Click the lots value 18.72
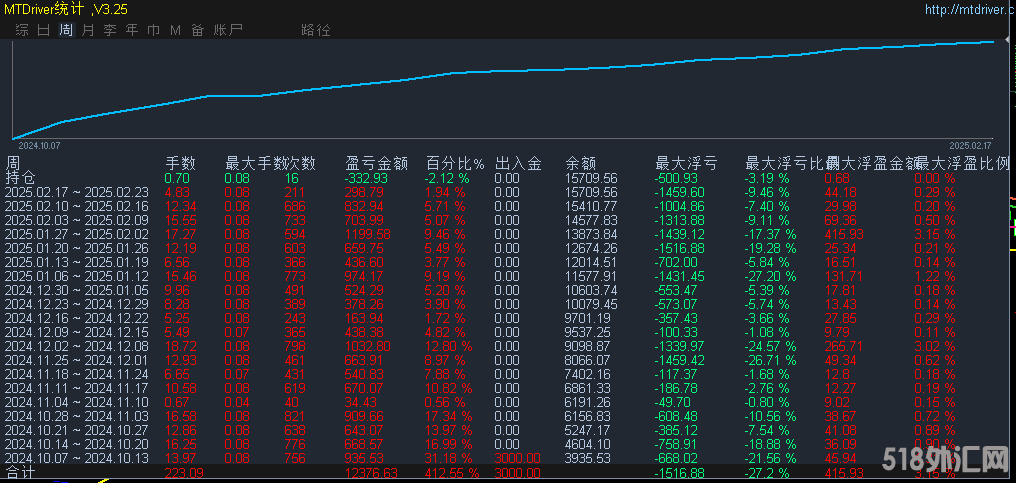 click(180, 347)
